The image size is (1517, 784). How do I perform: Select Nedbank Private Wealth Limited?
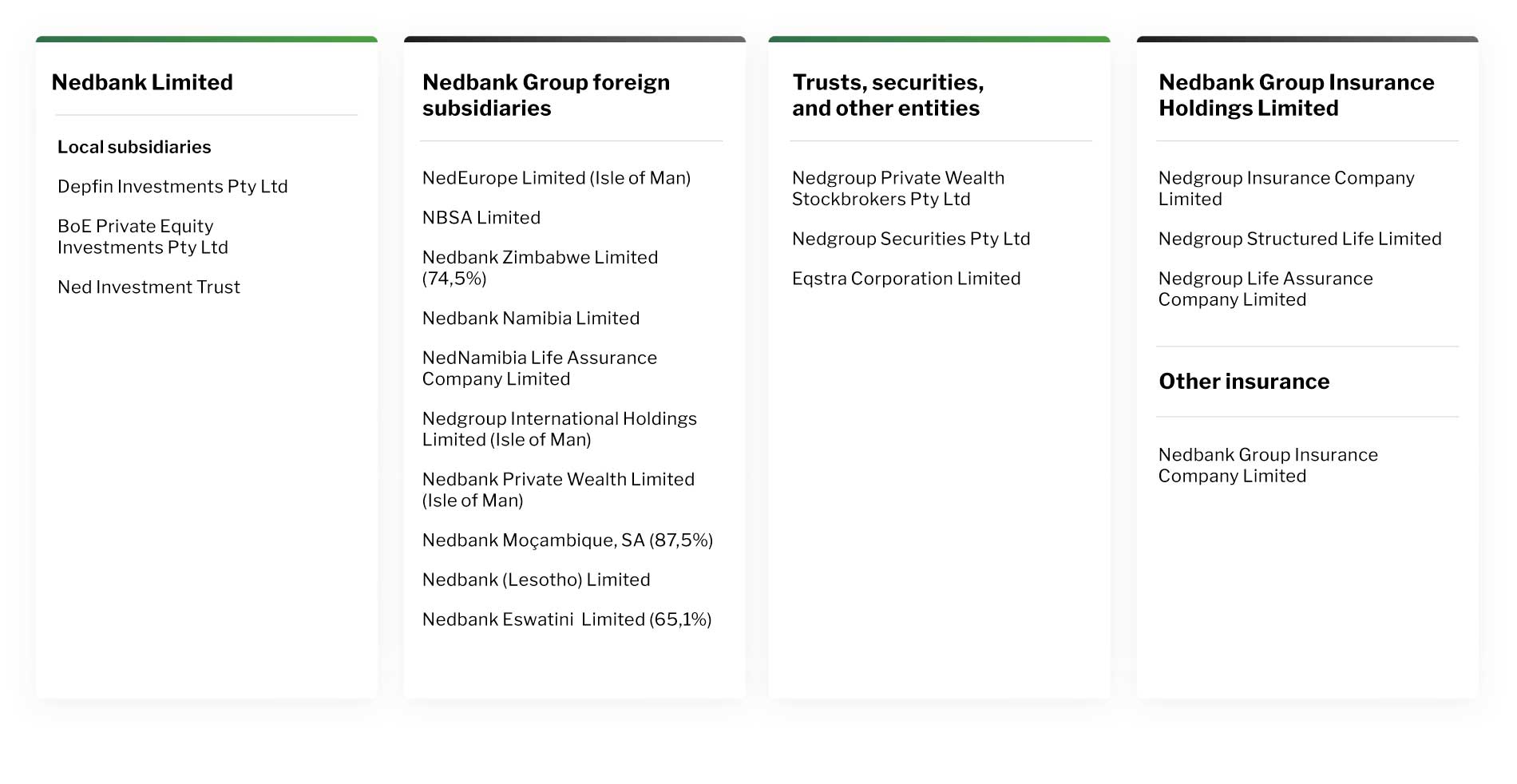pos(559,490)
